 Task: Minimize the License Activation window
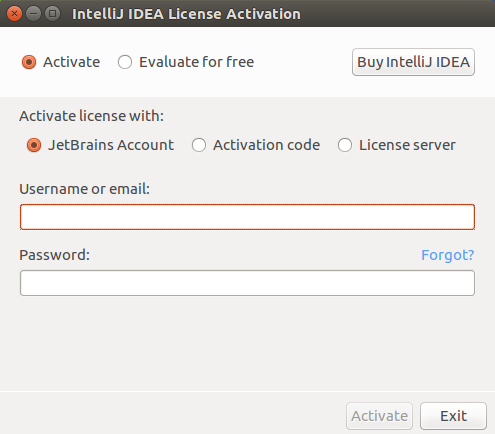point(33,14)
